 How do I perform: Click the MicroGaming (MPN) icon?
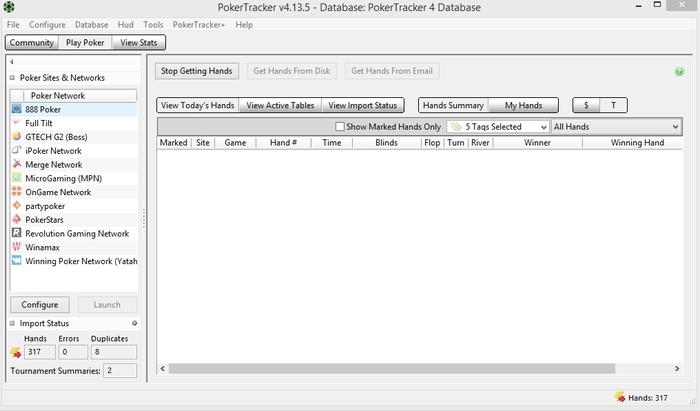coord(17,178)
